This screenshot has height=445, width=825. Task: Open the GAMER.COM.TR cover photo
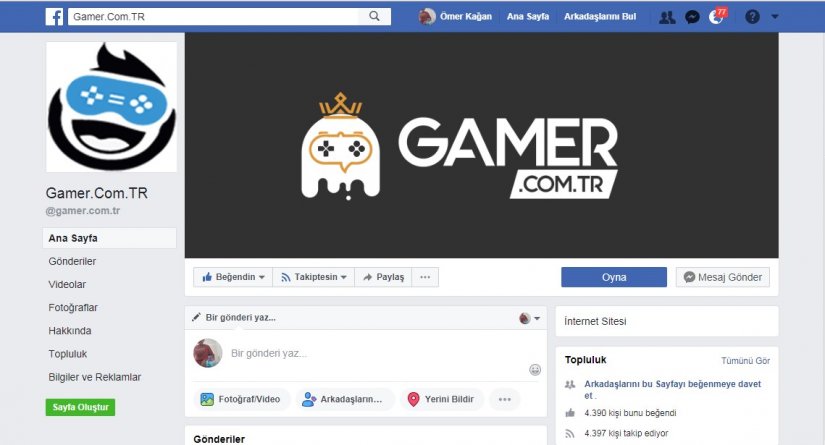(481, 145)
